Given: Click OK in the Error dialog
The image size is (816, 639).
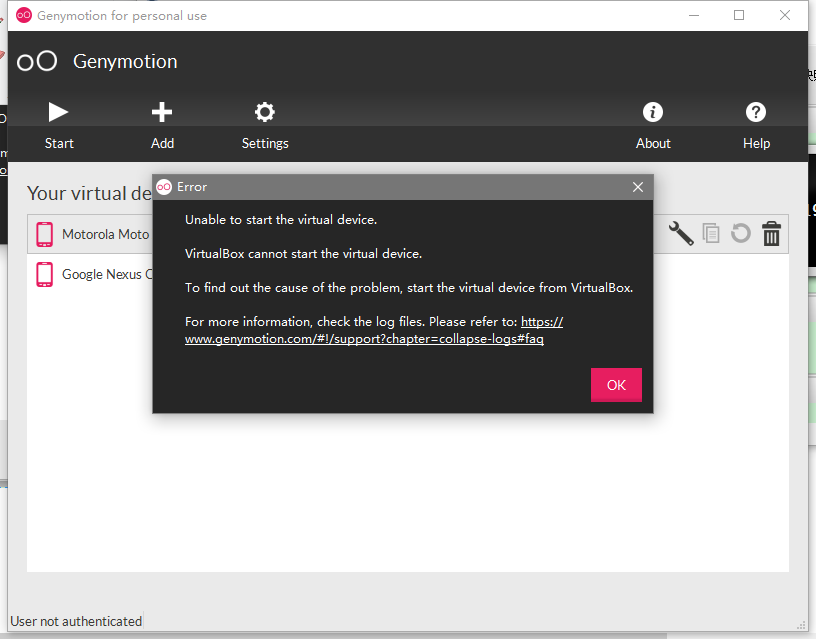Looking at the screenshot, I should click(616, 385).
